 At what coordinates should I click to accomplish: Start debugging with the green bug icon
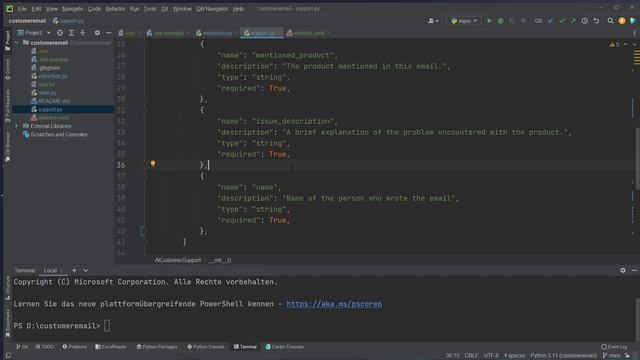tap(500, 21)
